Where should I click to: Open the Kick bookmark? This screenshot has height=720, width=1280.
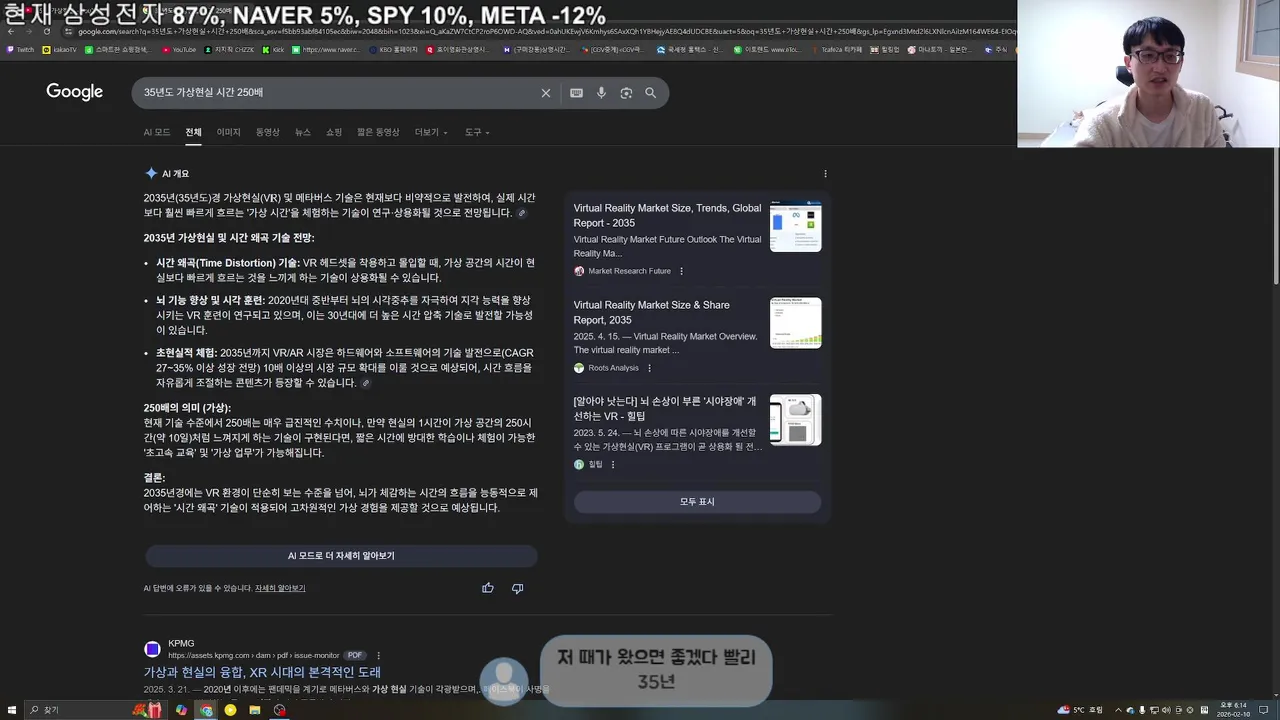click(x=274, y=49)
